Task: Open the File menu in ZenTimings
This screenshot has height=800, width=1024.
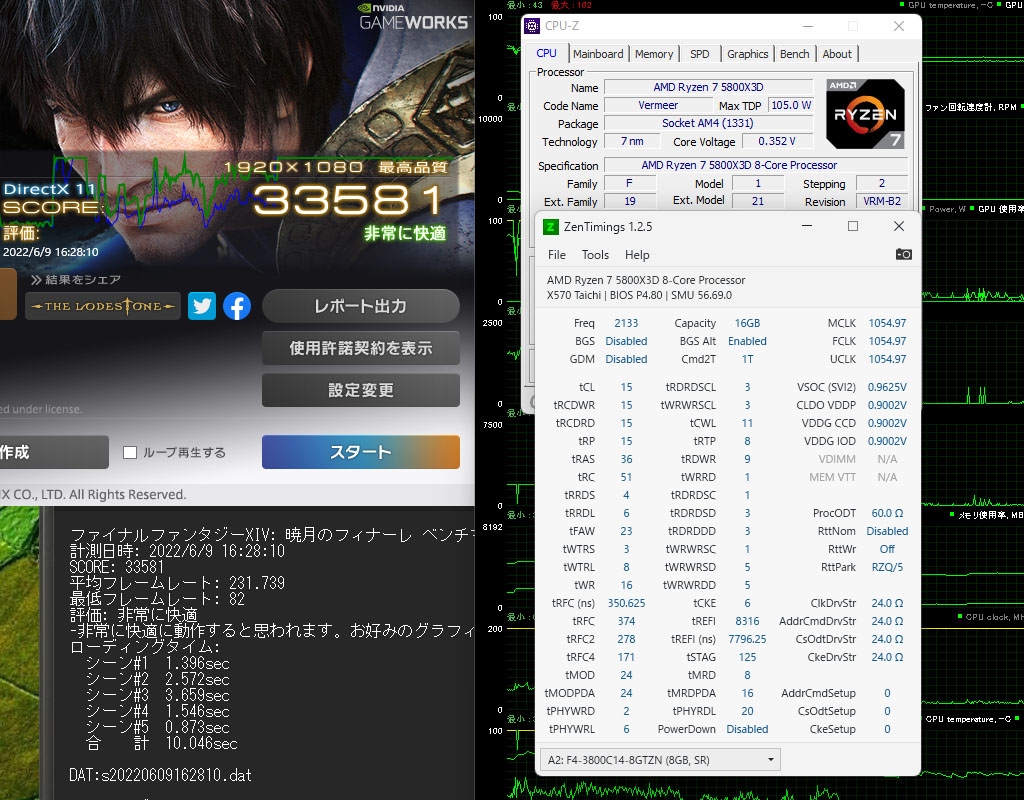Action: point(556,255)
